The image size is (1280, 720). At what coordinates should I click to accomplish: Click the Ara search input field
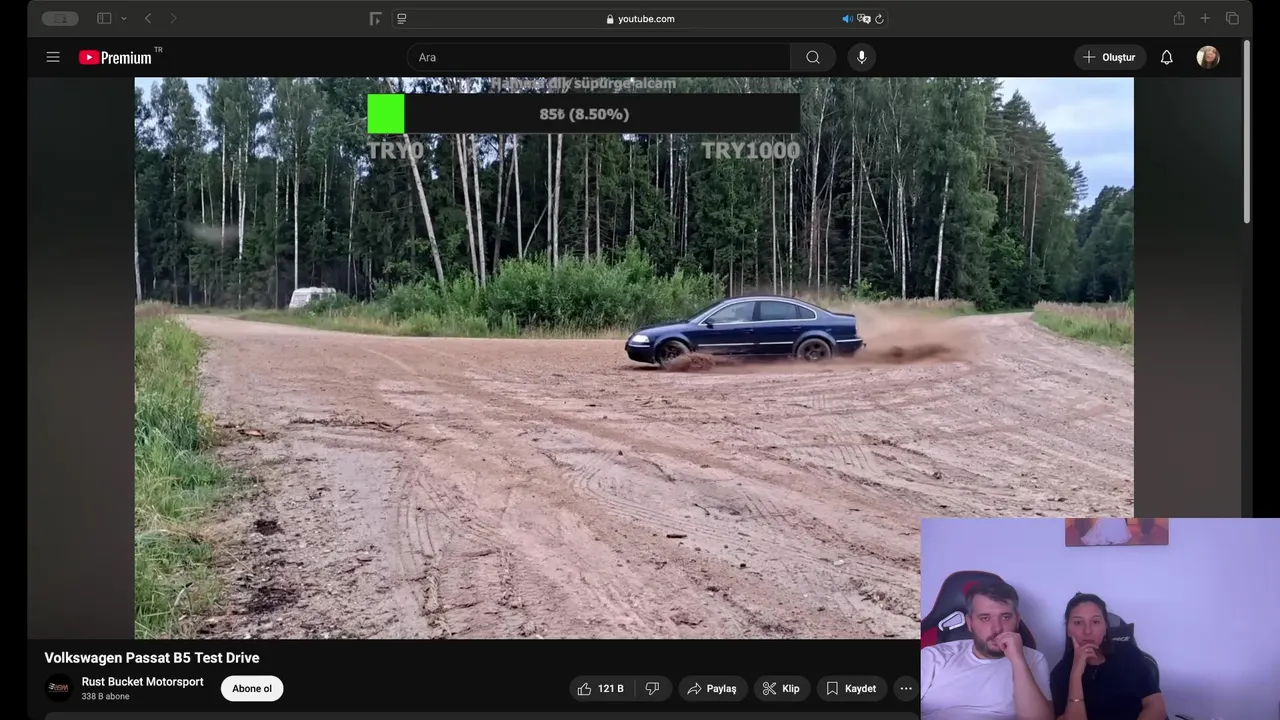[598, 57]
